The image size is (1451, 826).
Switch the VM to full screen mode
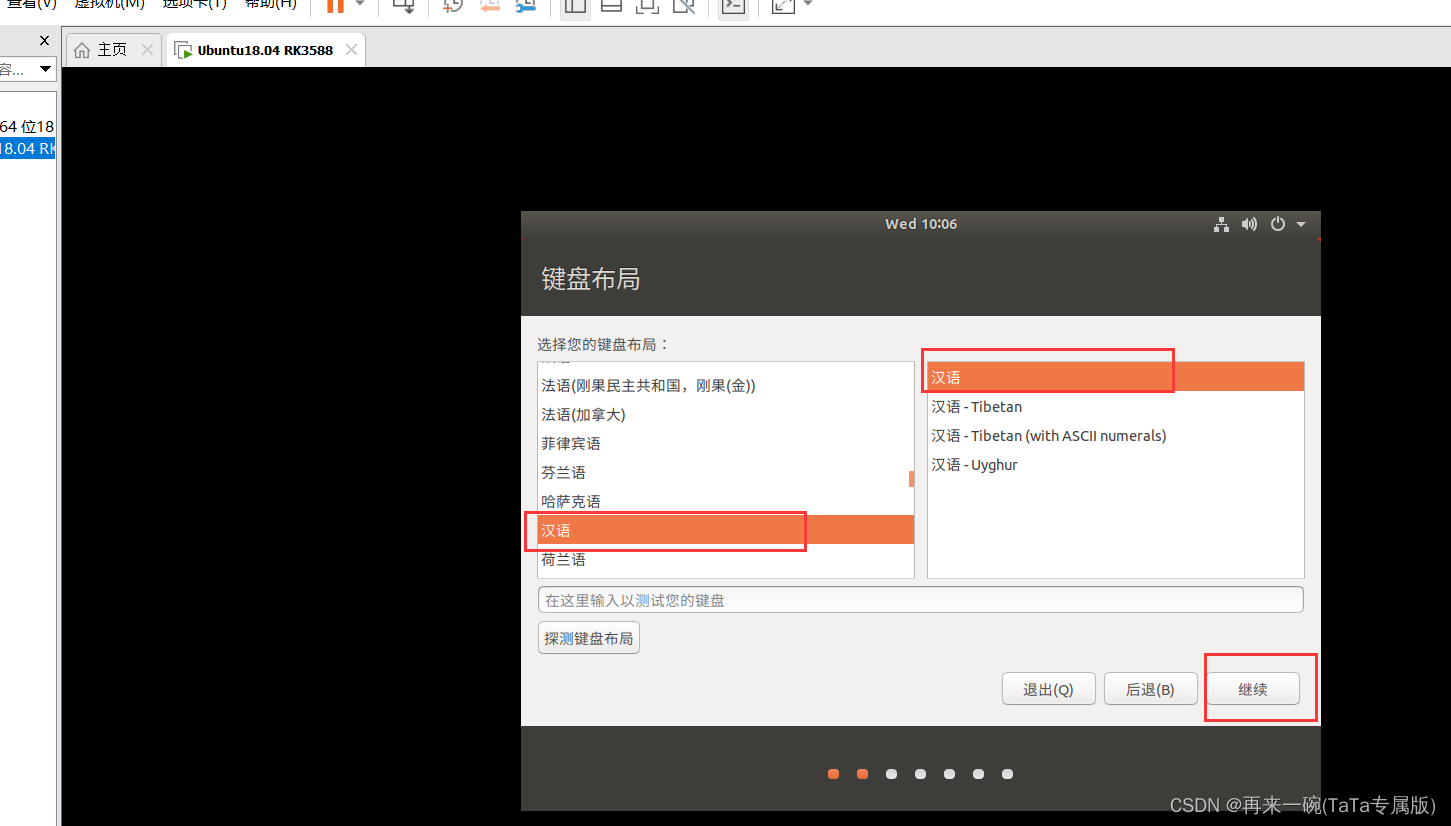[x=647, y=6]
